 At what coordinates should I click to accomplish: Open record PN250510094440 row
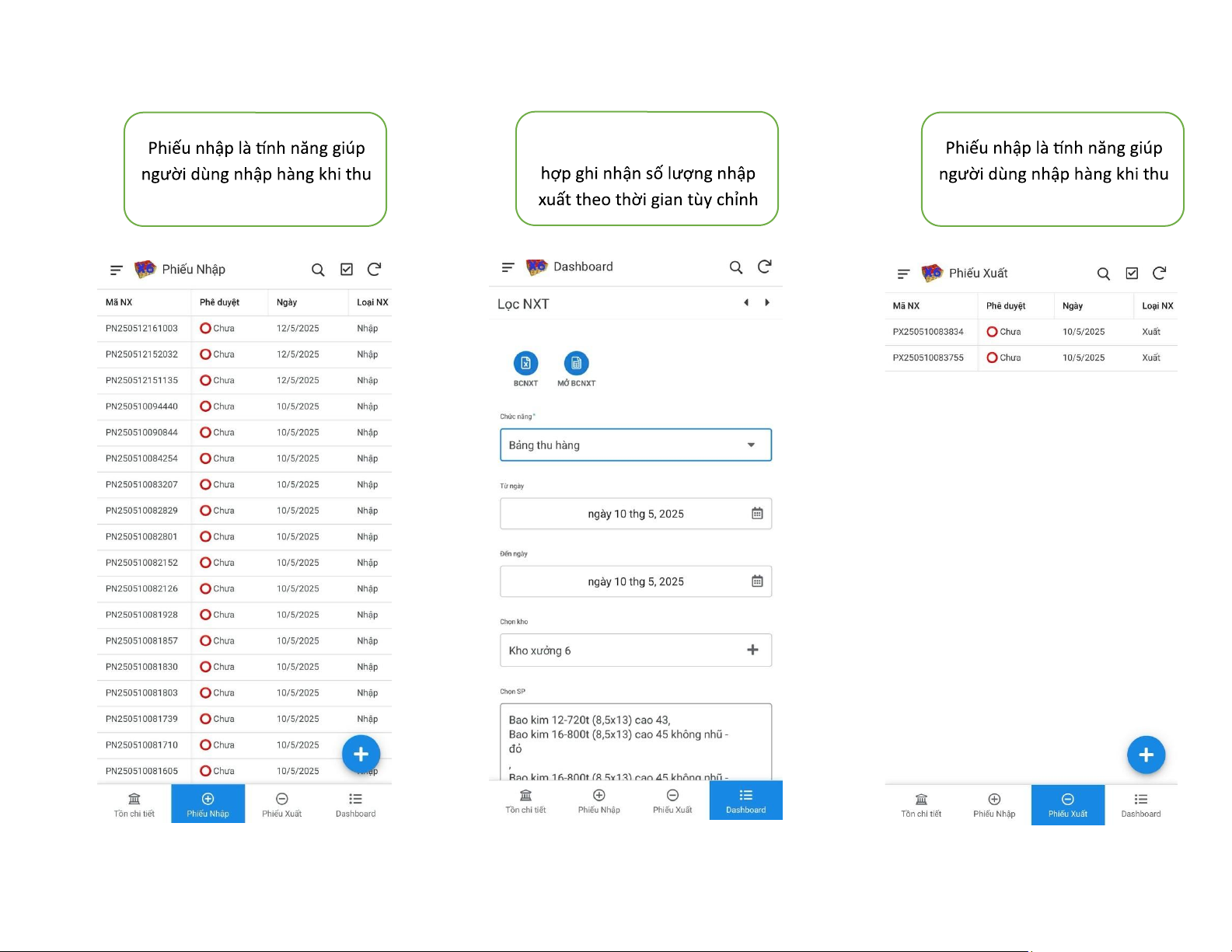(x=141, y=406)
